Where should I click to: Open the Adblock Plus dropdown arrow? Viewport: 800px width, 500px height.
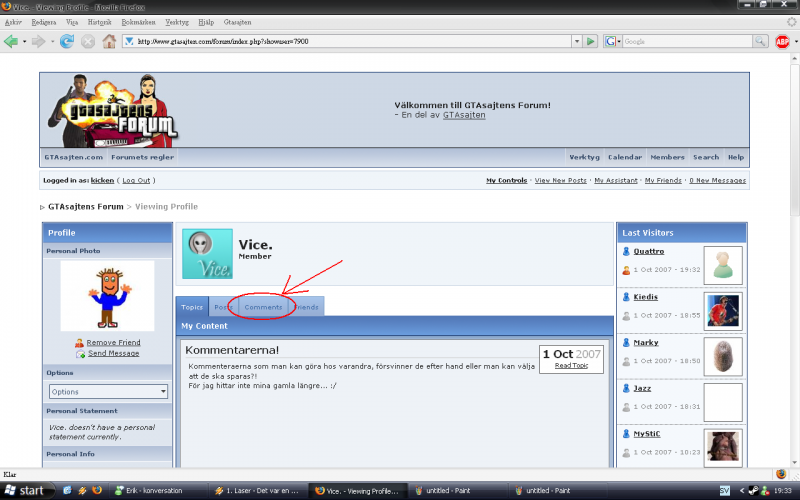[x=795, y=41]
